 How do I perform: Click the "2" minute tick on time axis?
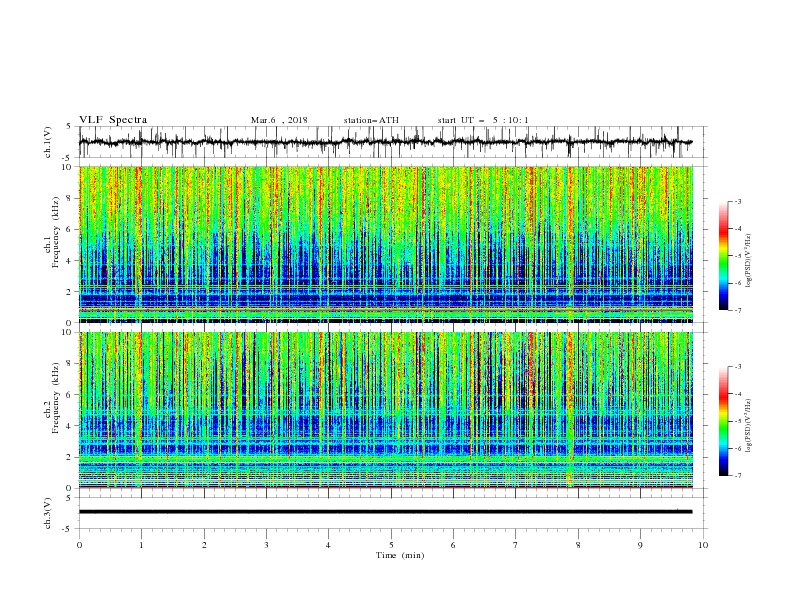[x=204, y=545]
